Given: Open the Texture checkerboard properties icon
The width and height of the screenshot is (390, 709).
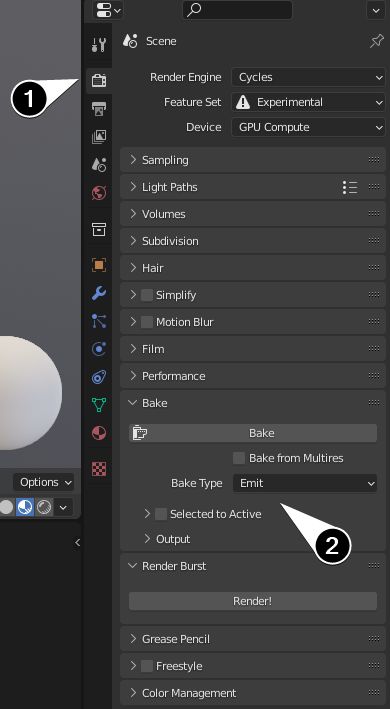Looking at the screenshot, I should tap(99, 469).
